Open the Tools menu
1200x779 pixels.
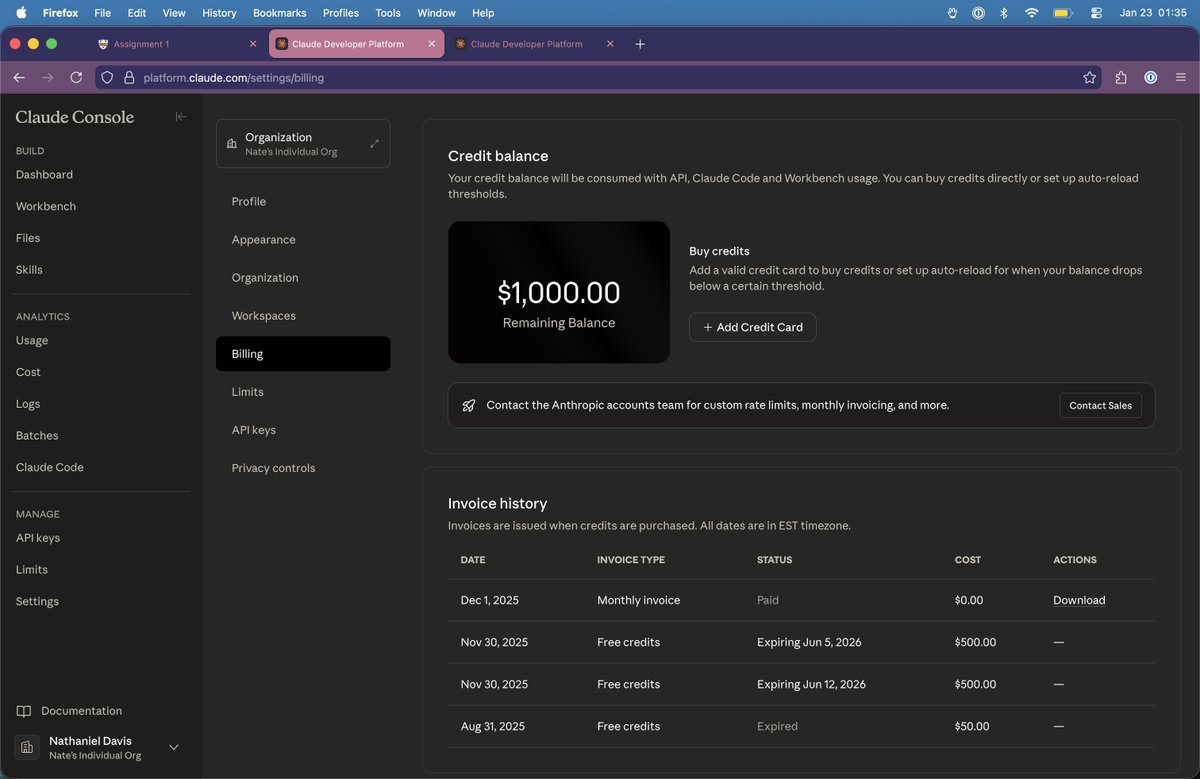point(388,13)
